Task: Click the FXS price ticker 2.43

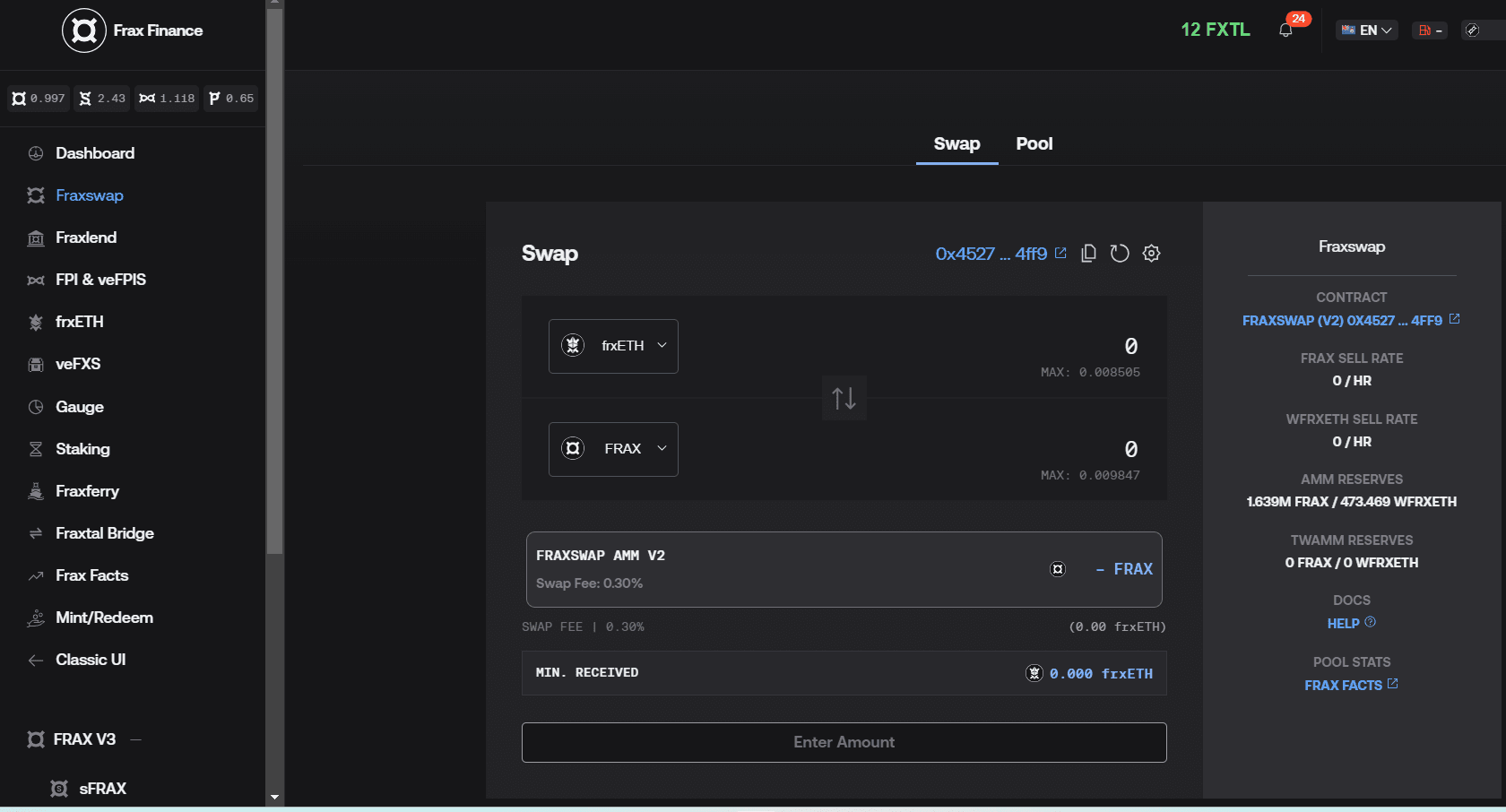Action: tap(101, 99)
